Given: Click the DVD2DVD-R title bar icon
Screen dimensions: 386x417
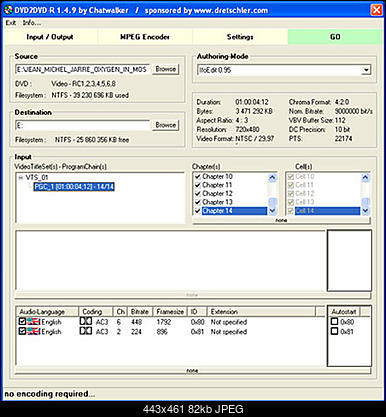Looking at the screenshot, I should (x=8, y=10).
